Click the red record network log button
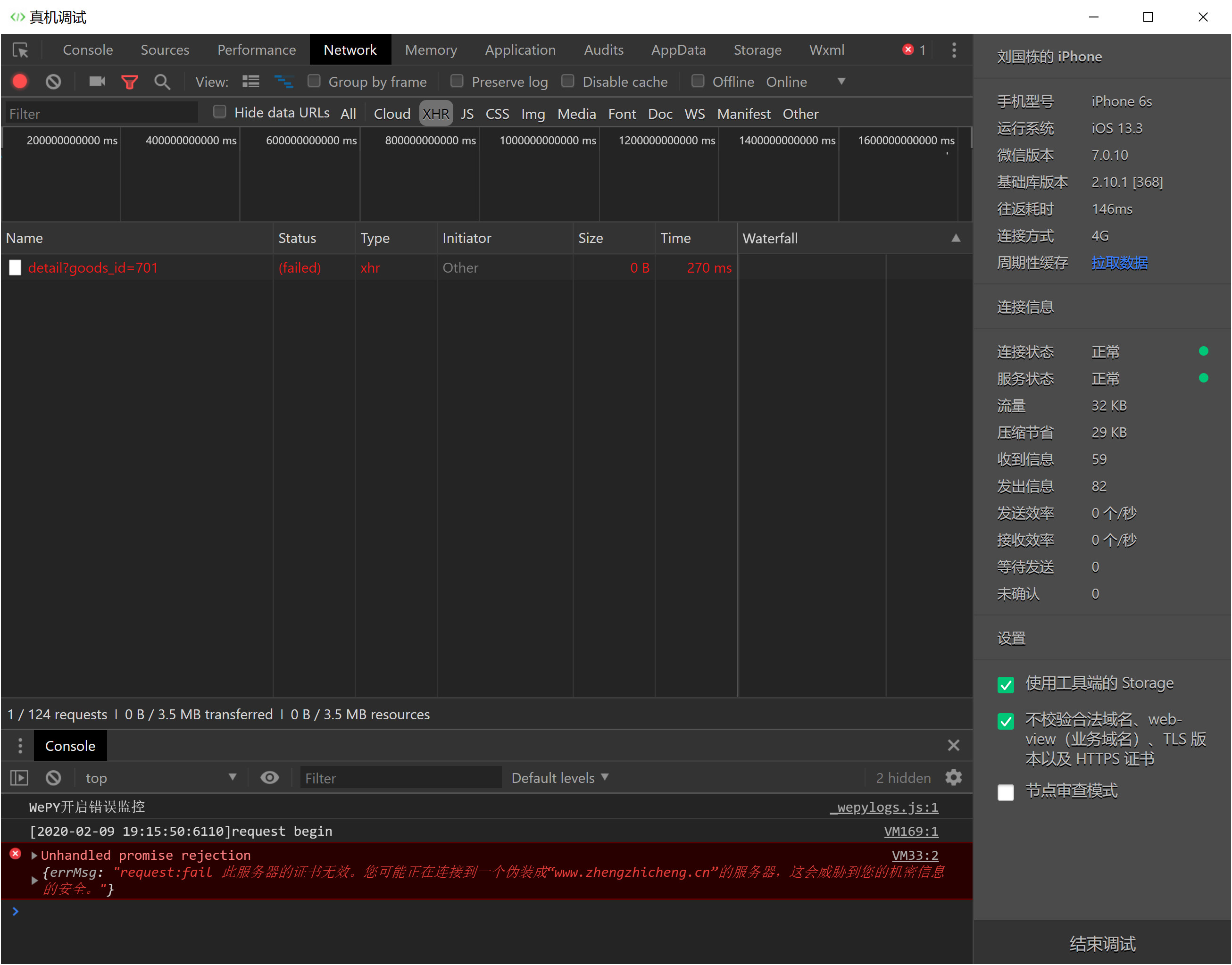The height and width of the screenshot is (965, 1232). [20, 82]
